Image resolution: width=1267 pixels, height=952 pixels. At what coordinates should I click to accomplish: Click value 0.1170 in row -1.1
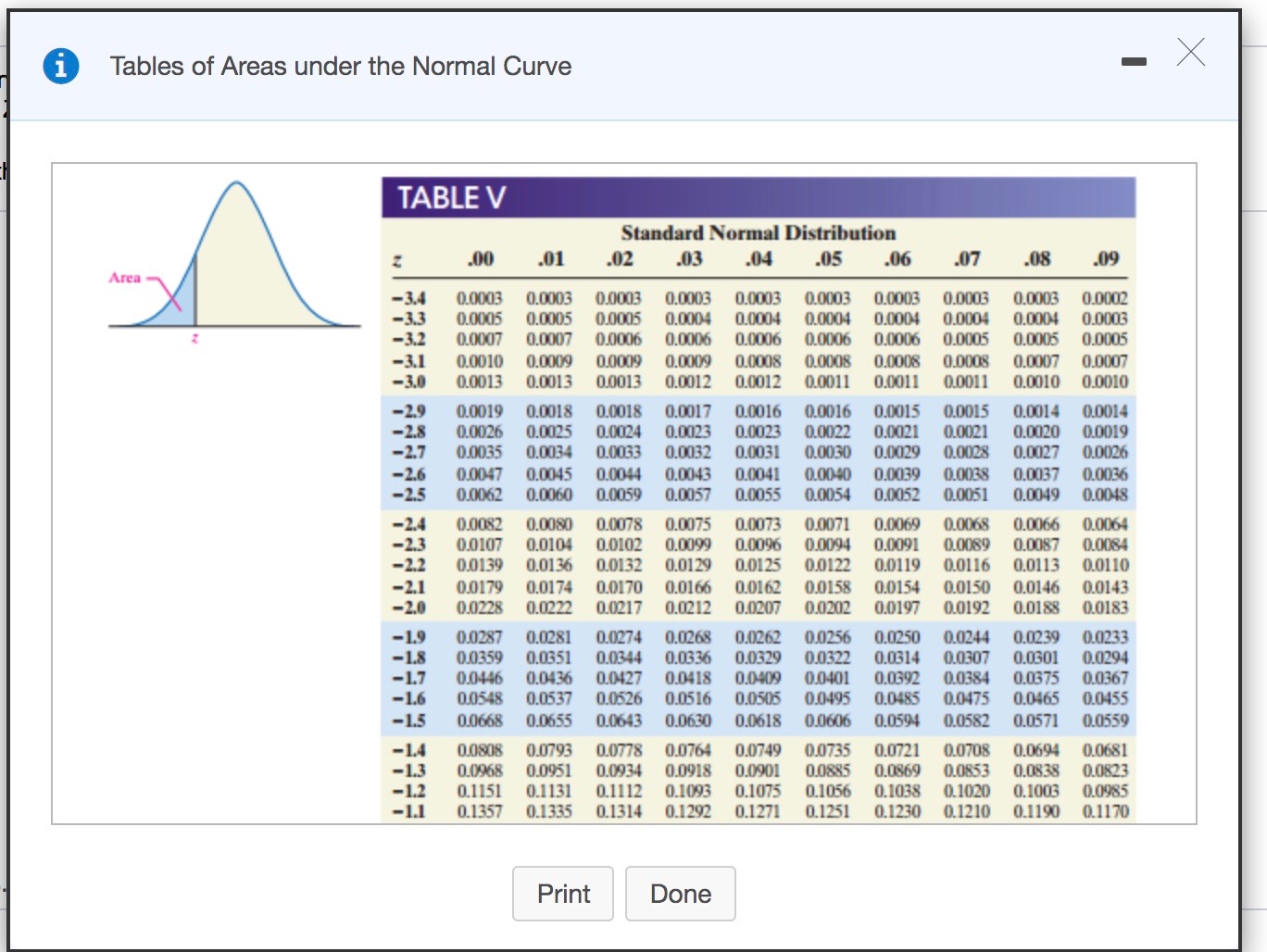click(1106, 811)
